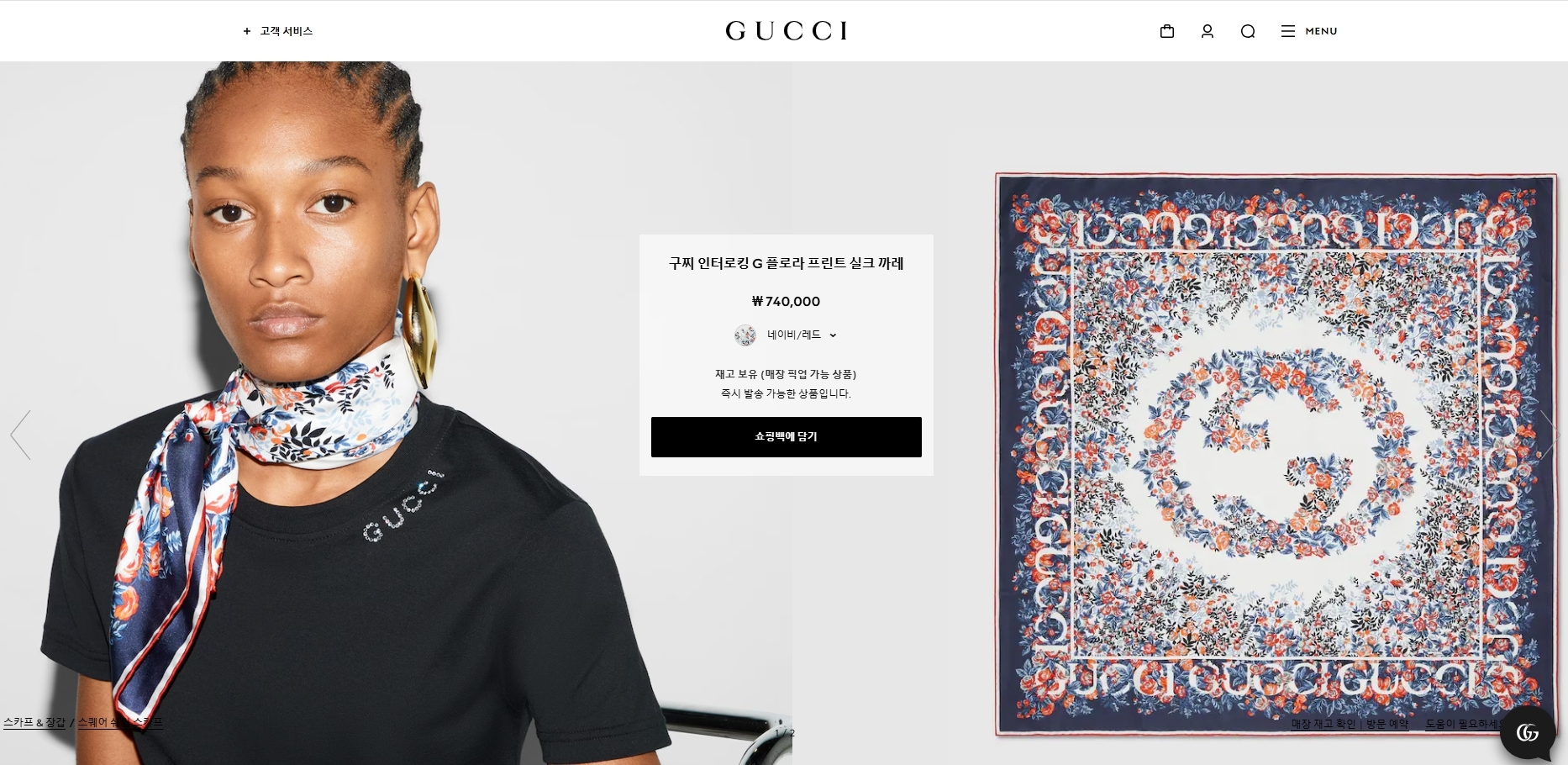This screenshot has height=765, width=1568.
Task: Click 방문 예약 link
Action: coord(1386,724)
